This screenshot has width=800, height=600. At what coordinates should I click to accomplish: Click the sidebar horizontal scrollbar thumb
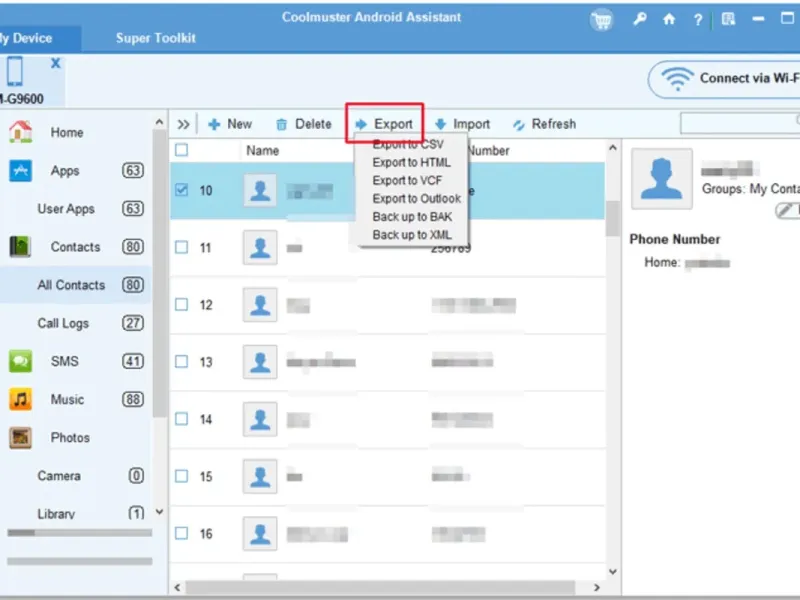pos(21,533)
